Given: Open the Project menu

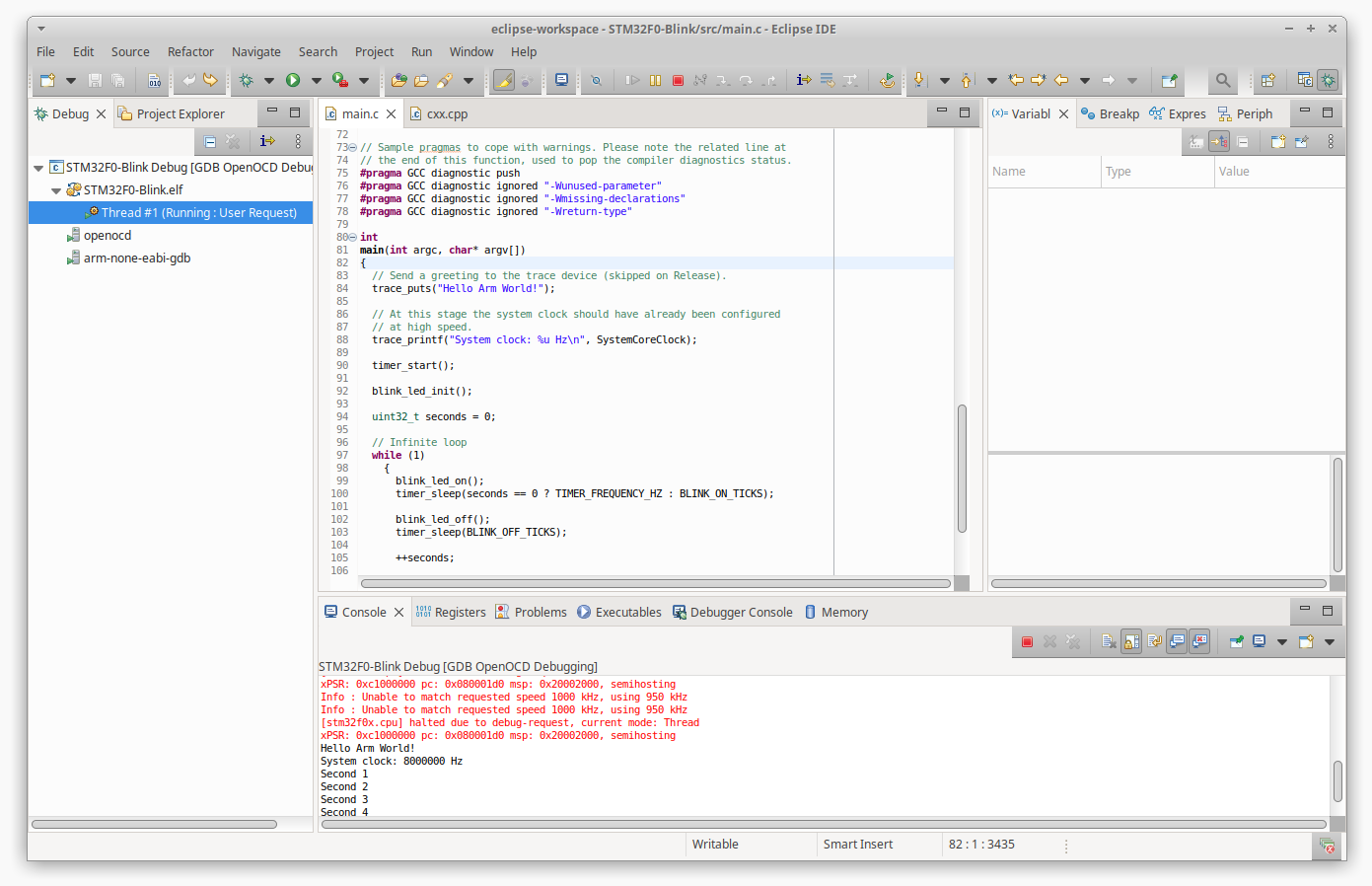Looking at the screenshot, I should pyautogui.click(x=374, y=51).
